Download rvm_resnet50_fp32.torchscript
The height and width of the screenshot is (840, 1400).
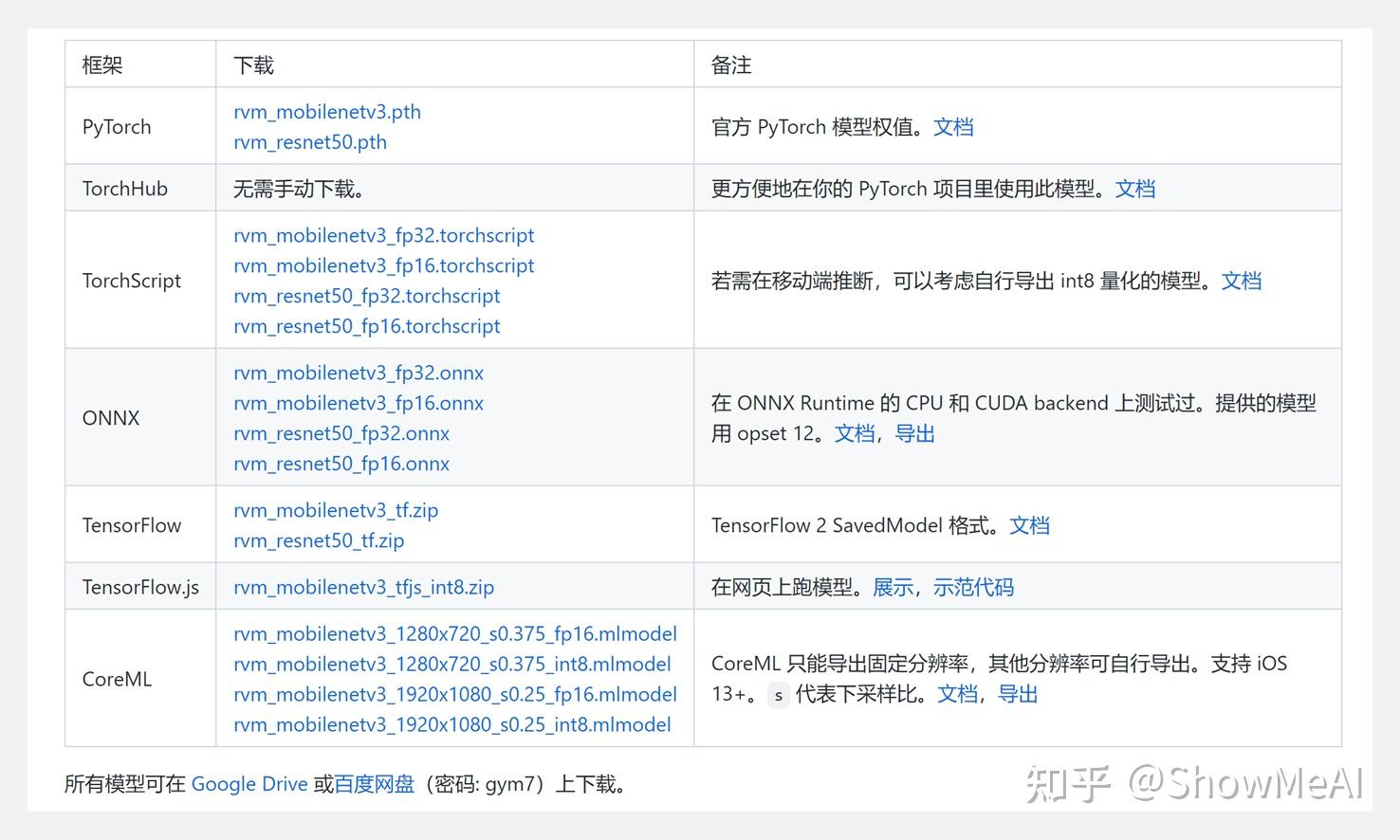tap(366, 296)
